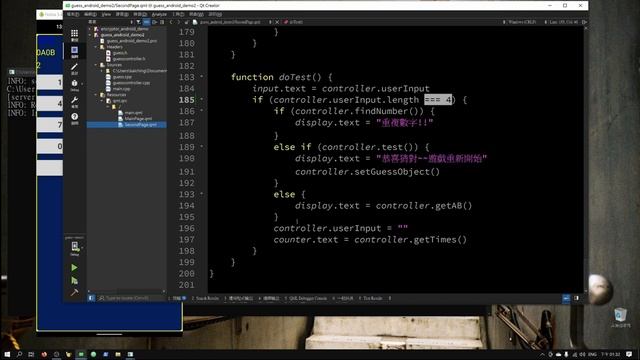Screen dimensions: 640x360
Task: Toggle synchronize with editor link icon
Action: tap(146, 22)
